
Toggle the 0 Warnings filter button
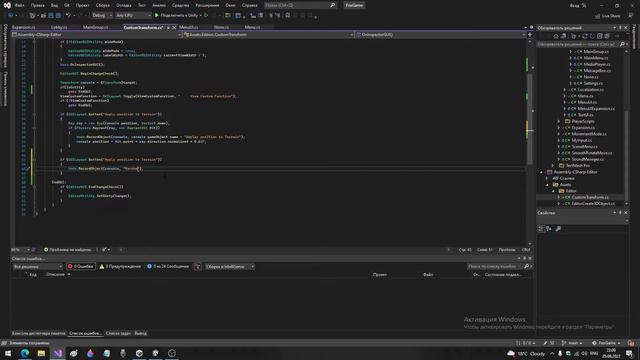click(120, 267)
